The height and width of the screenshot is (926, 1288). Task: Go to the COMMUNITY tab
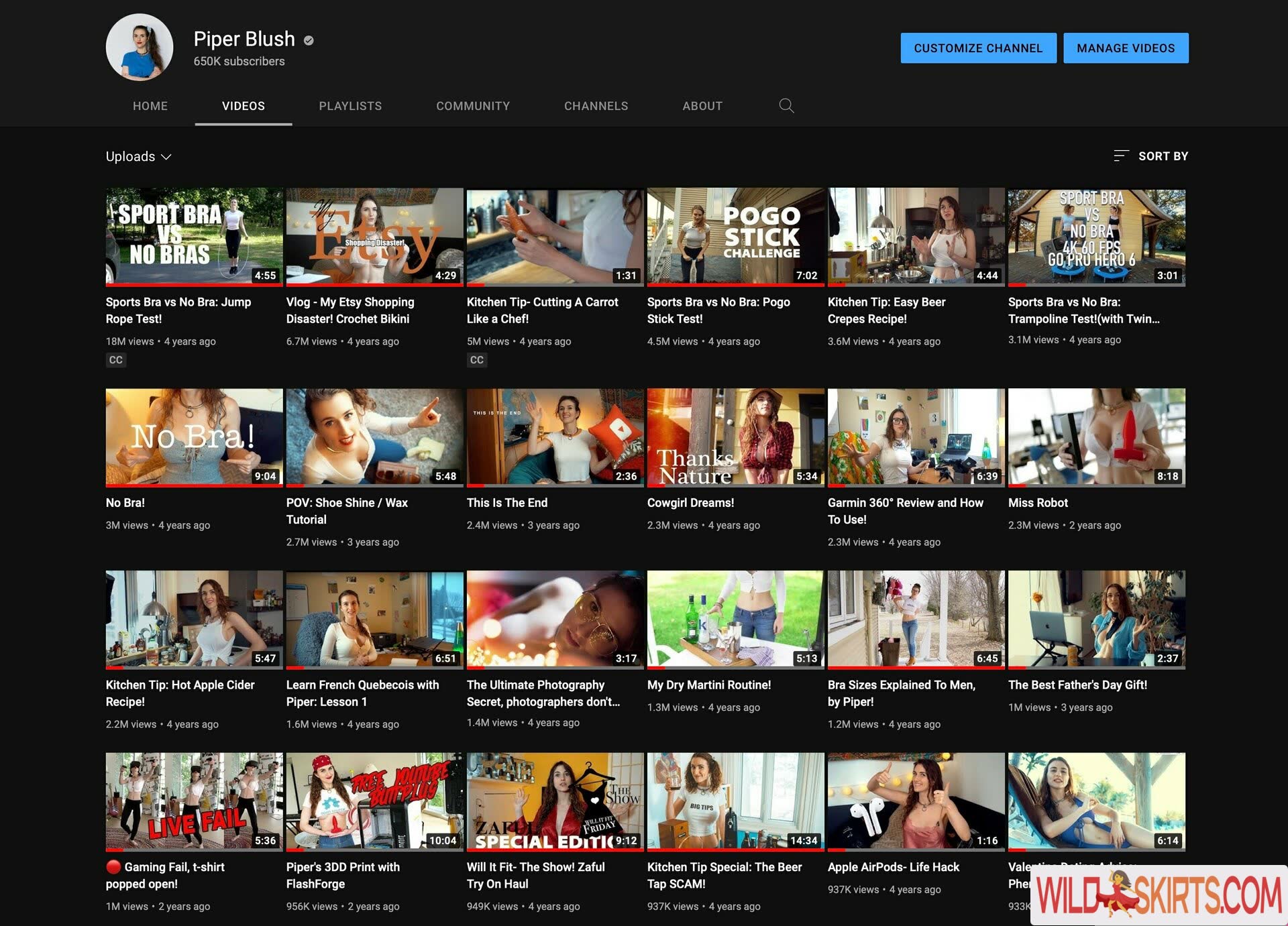pyautogui.click(x=473, y=106)
